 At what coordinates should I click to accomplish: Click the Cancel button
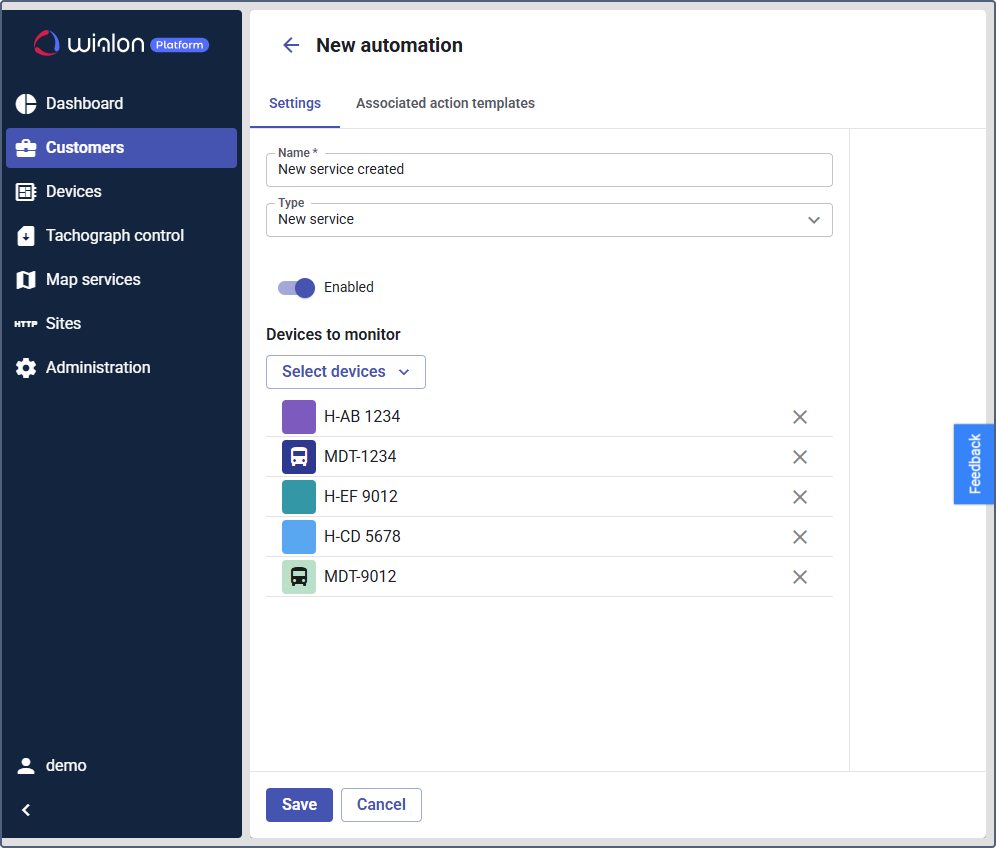tap(381, 805)
